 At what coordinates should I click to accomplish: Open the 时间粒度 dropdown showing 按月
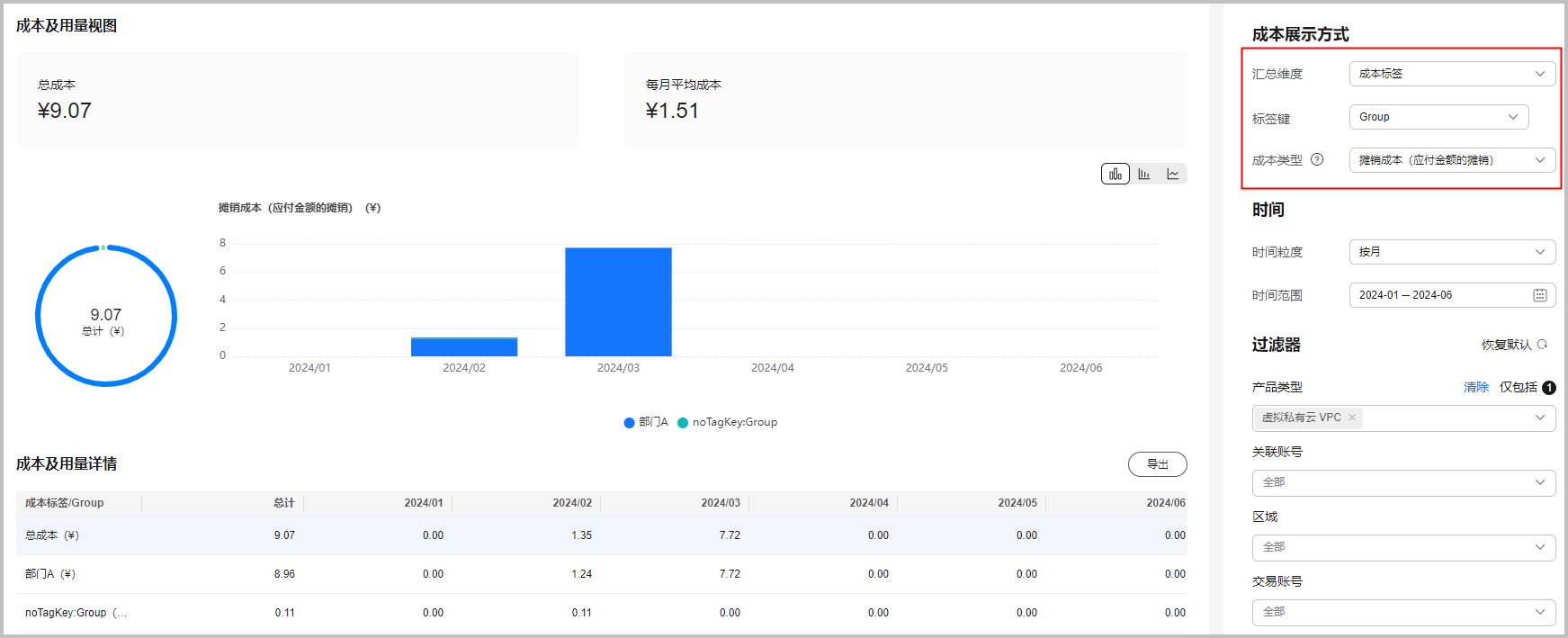pyautogui.click(x=1452, y=252)
